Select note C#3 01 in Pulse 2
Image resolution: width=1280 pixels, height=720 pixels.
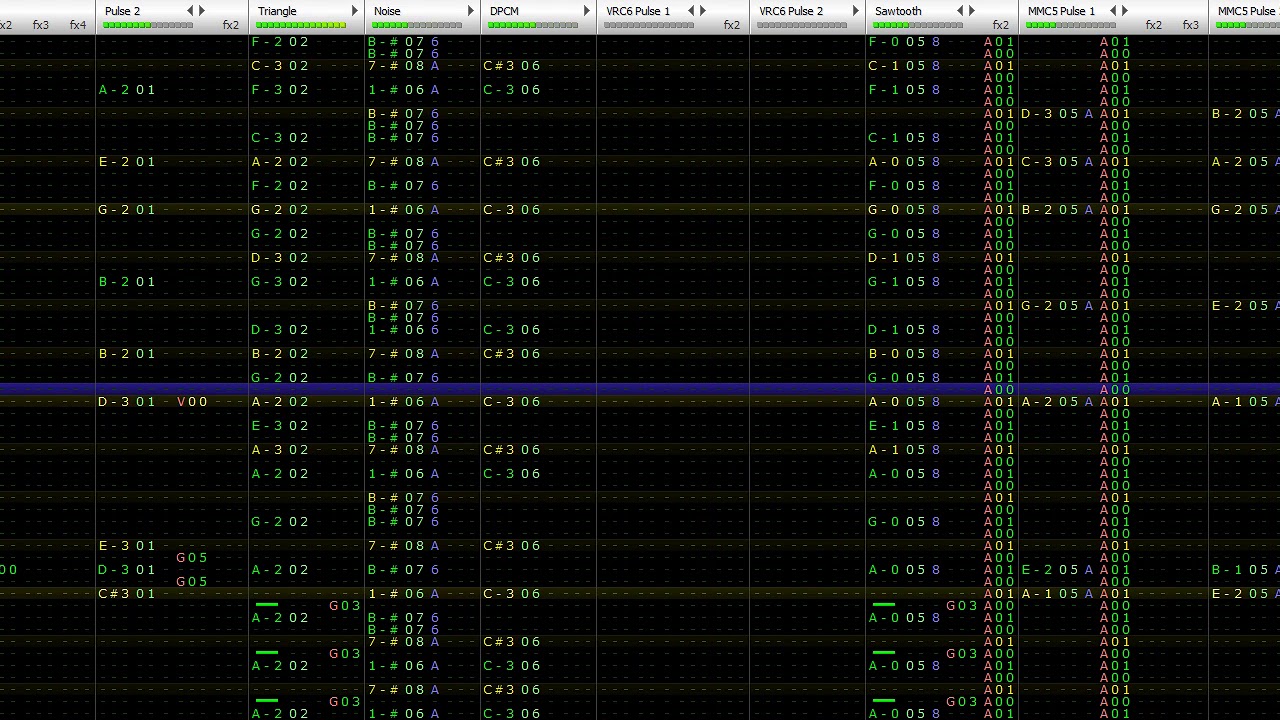(127, 594)
